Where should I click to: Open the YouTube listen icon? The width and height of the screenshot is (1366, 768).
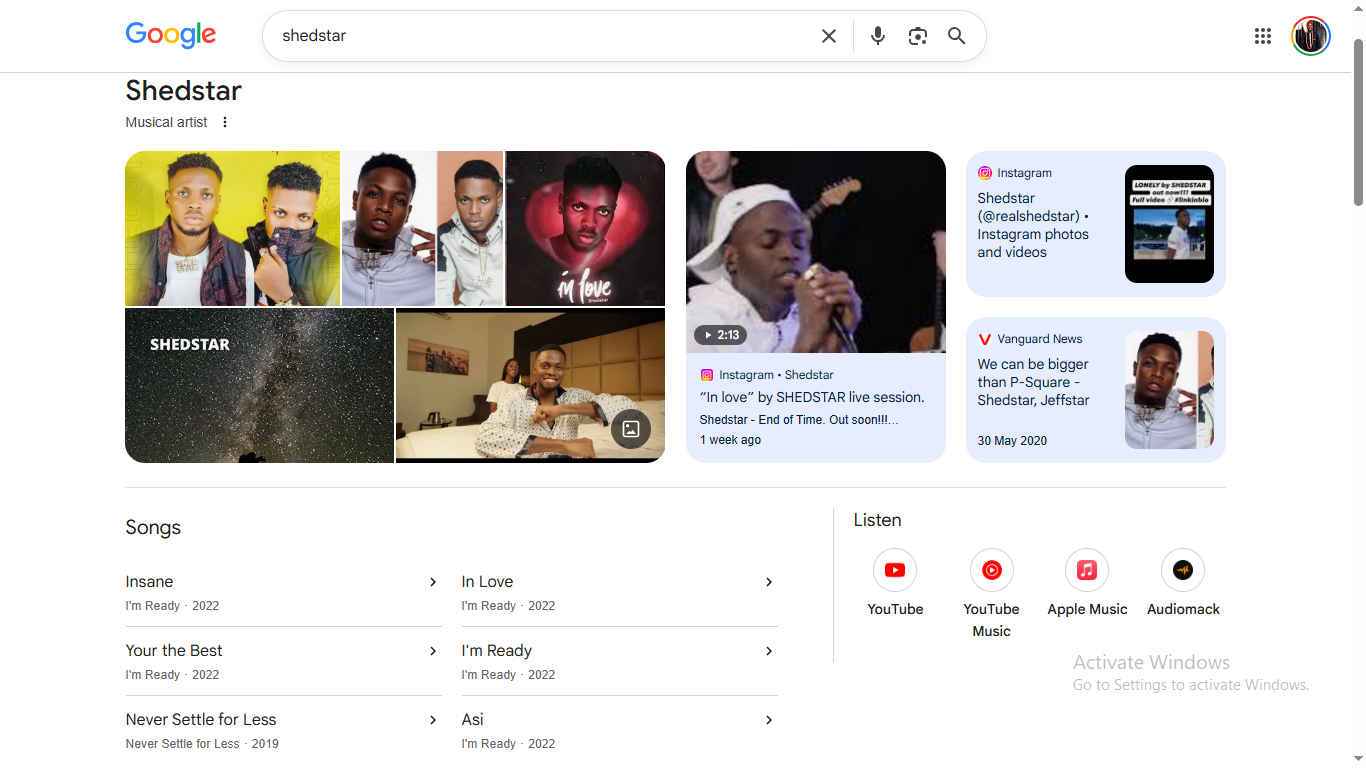click(895, 570)
